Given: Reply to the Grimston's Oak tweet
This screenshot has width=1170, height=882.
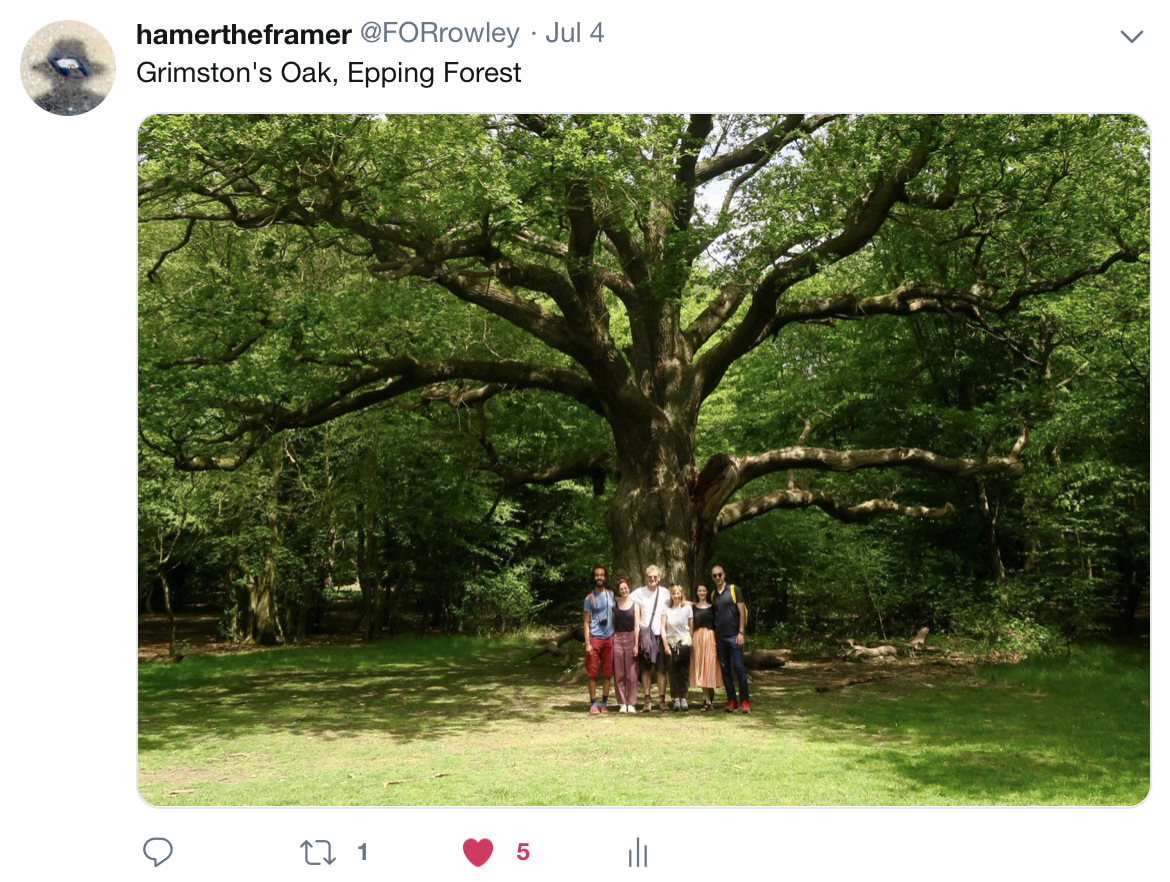Looking at the screenshot, I should point(157,851).
